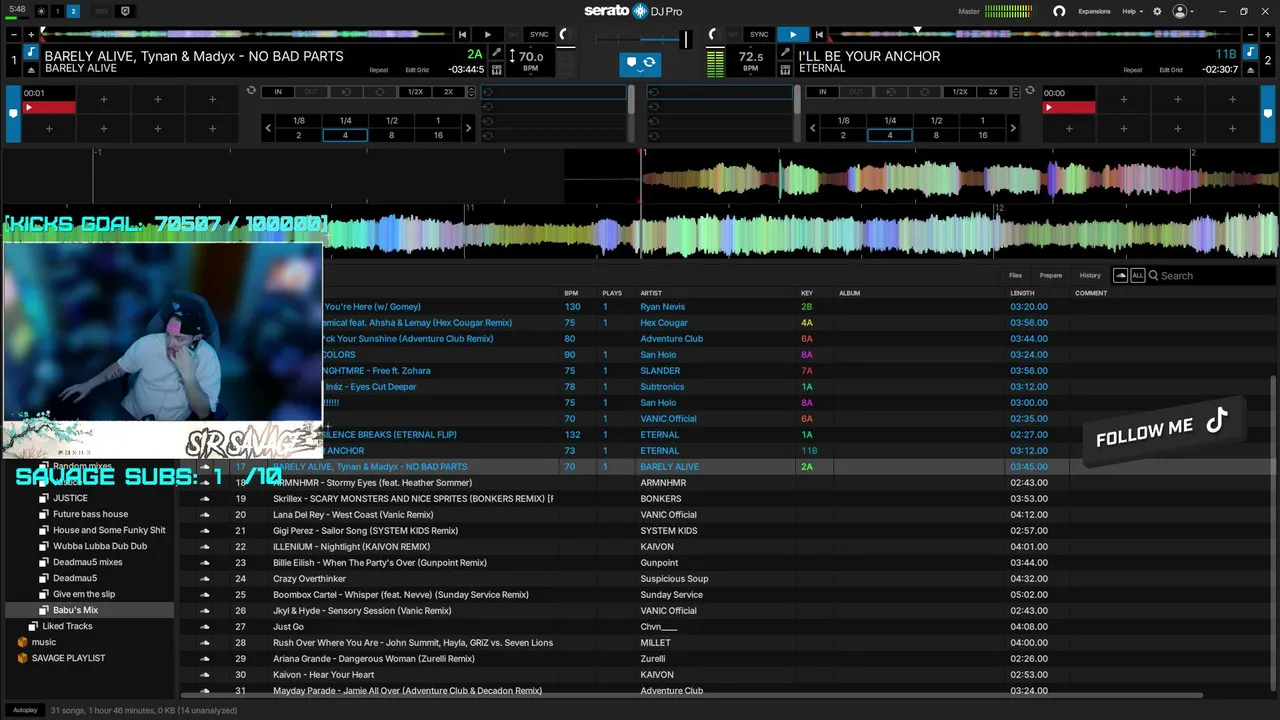Viewport: 1280px width, 720px height.
Task: Click the stems pad icon on deck 2
Action: (786, 69)
